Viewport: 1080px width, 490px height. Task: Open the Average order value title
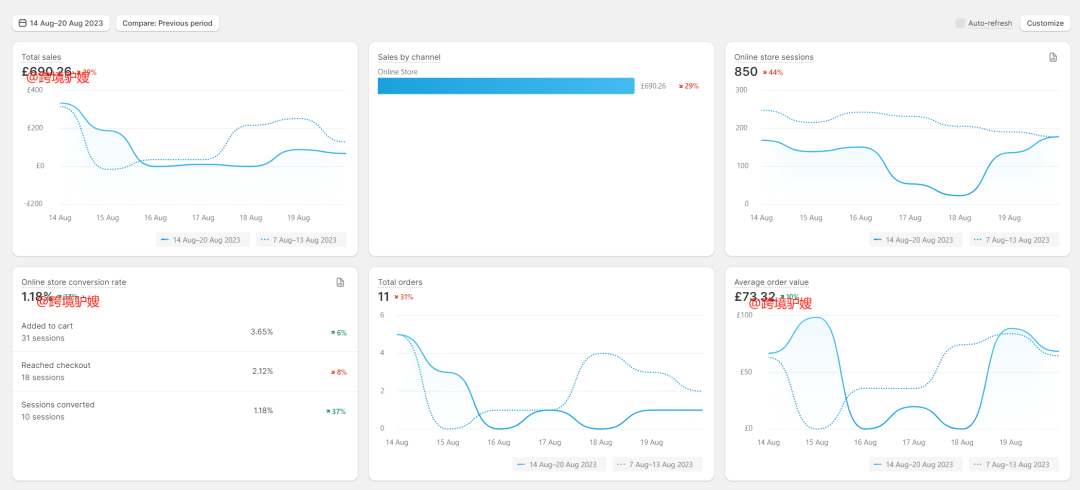pyautogui.click(x=771, y=282)
